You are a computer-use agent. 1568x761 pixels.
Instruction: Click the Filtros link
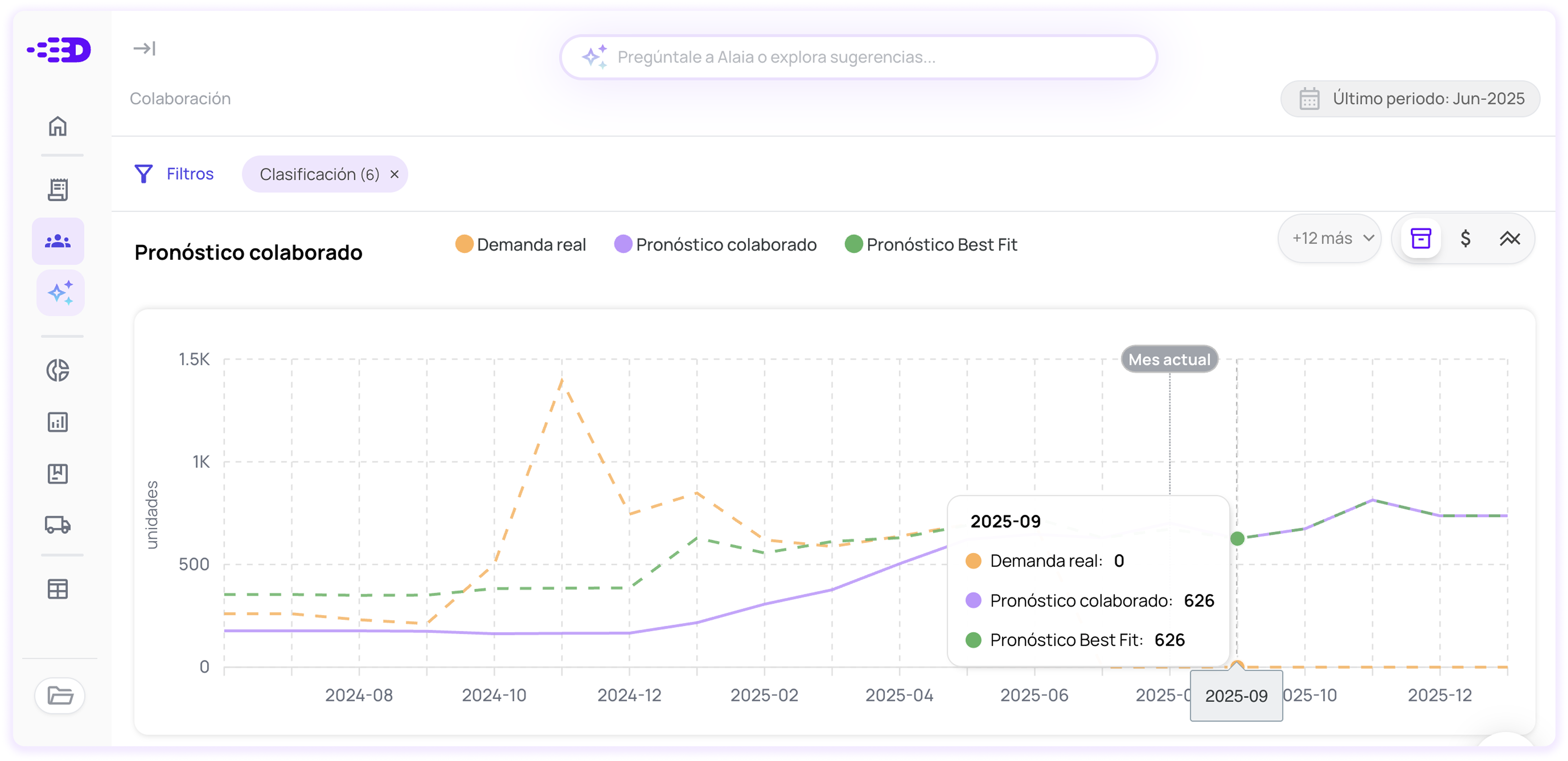tap(190, 174)
